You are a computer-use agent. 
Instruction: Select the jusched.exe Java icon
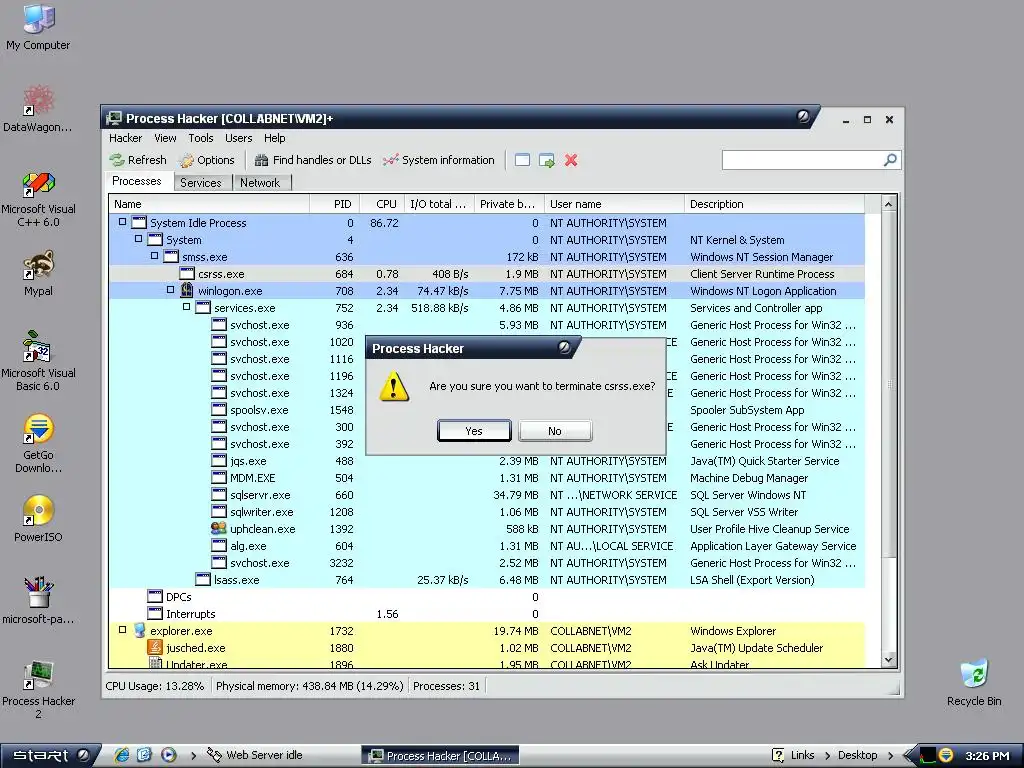tap(155, 647)
